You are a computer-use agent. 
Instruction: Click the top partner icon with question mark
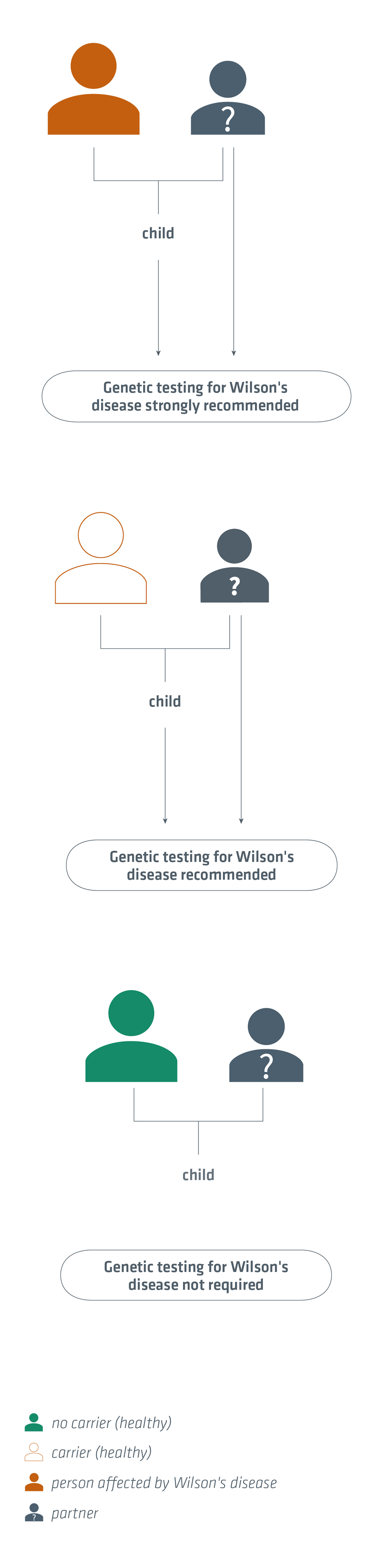pos(228,97)
